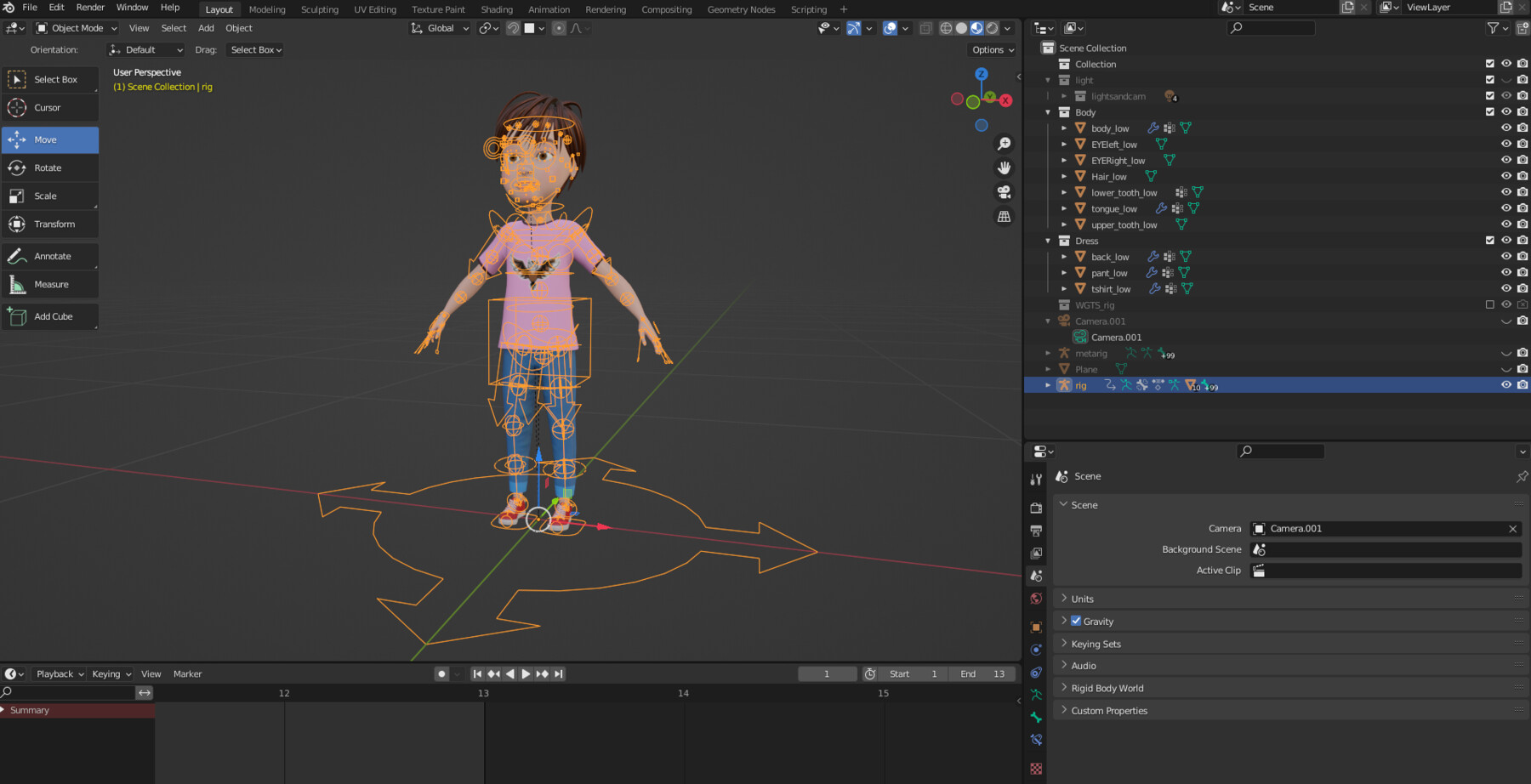
Task: Toggle the snapping magnet in the header
Action: coord(513,28)
